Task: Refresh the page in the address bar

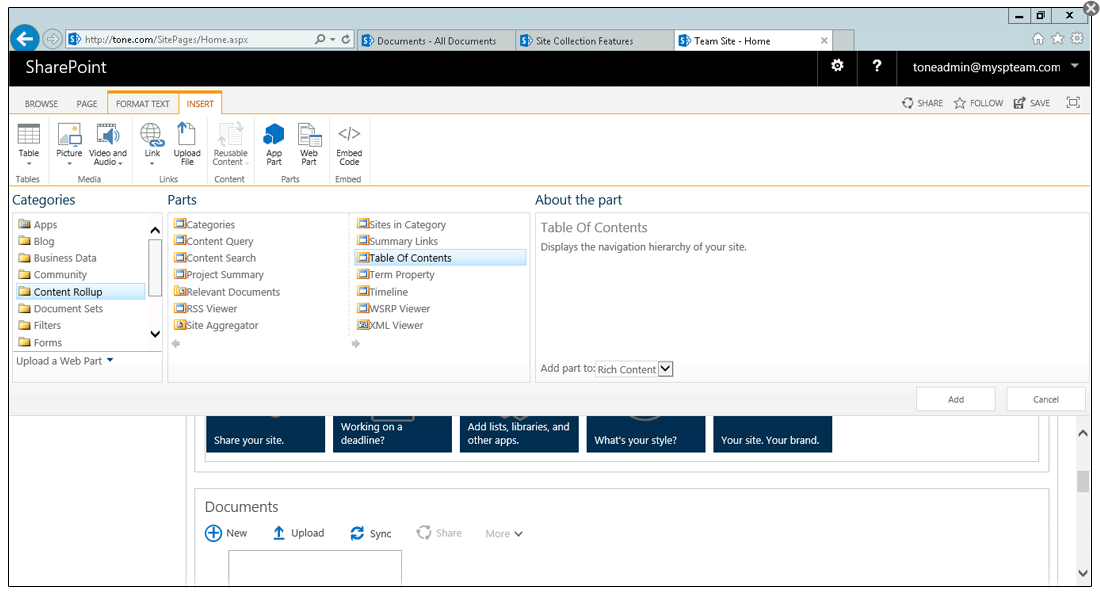Action: [346, 39]
